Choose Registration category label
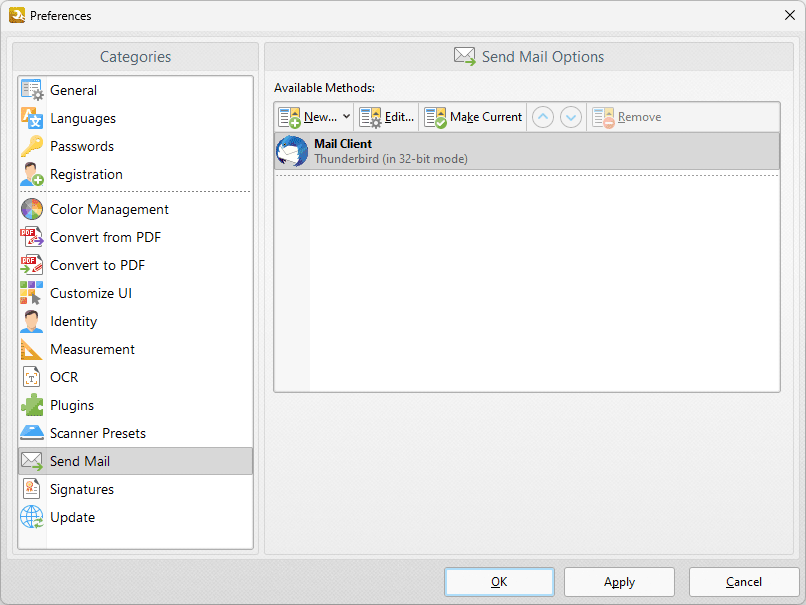The width and height of the screenshot is (806, 605). tap(86, 175)
